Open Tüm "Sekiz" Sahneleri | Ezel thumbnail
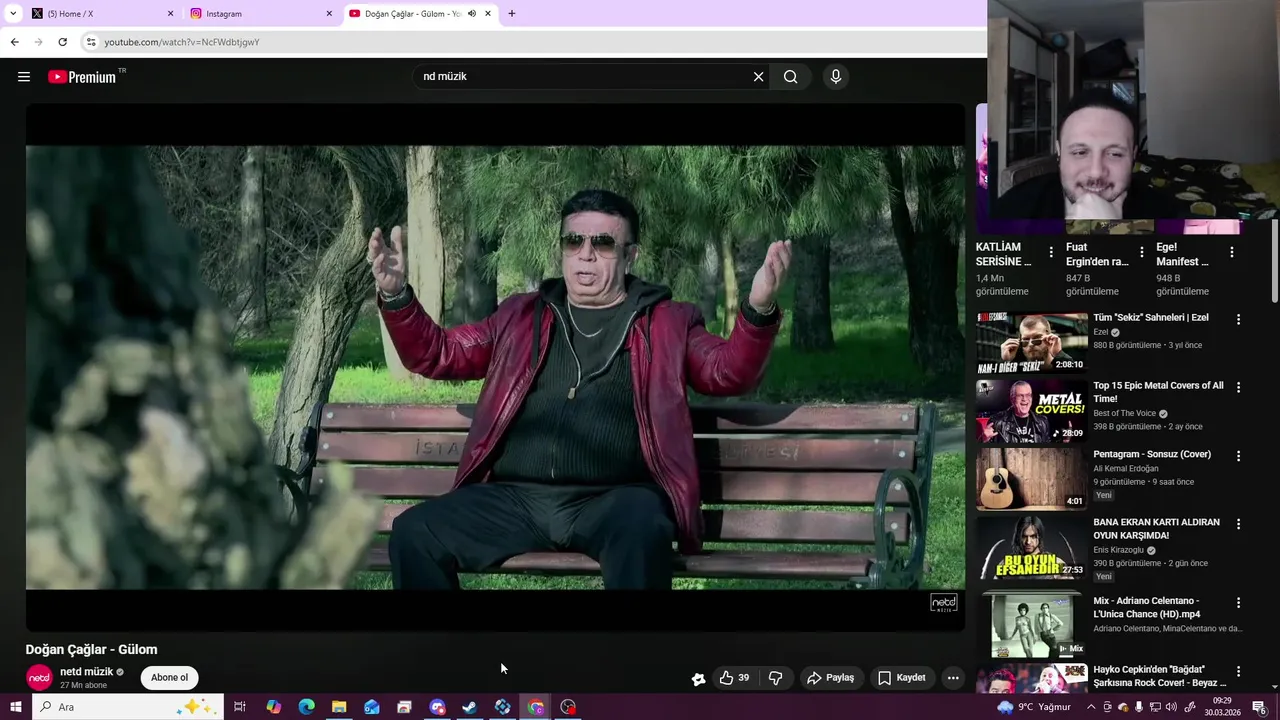The image size is (1280, 720). 1032,342
